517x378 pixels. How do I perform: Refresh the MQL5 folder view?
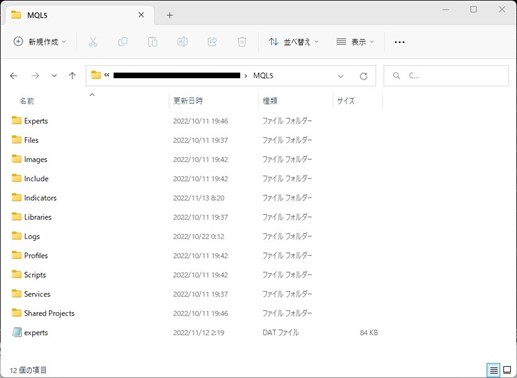(x=364, y=76)
